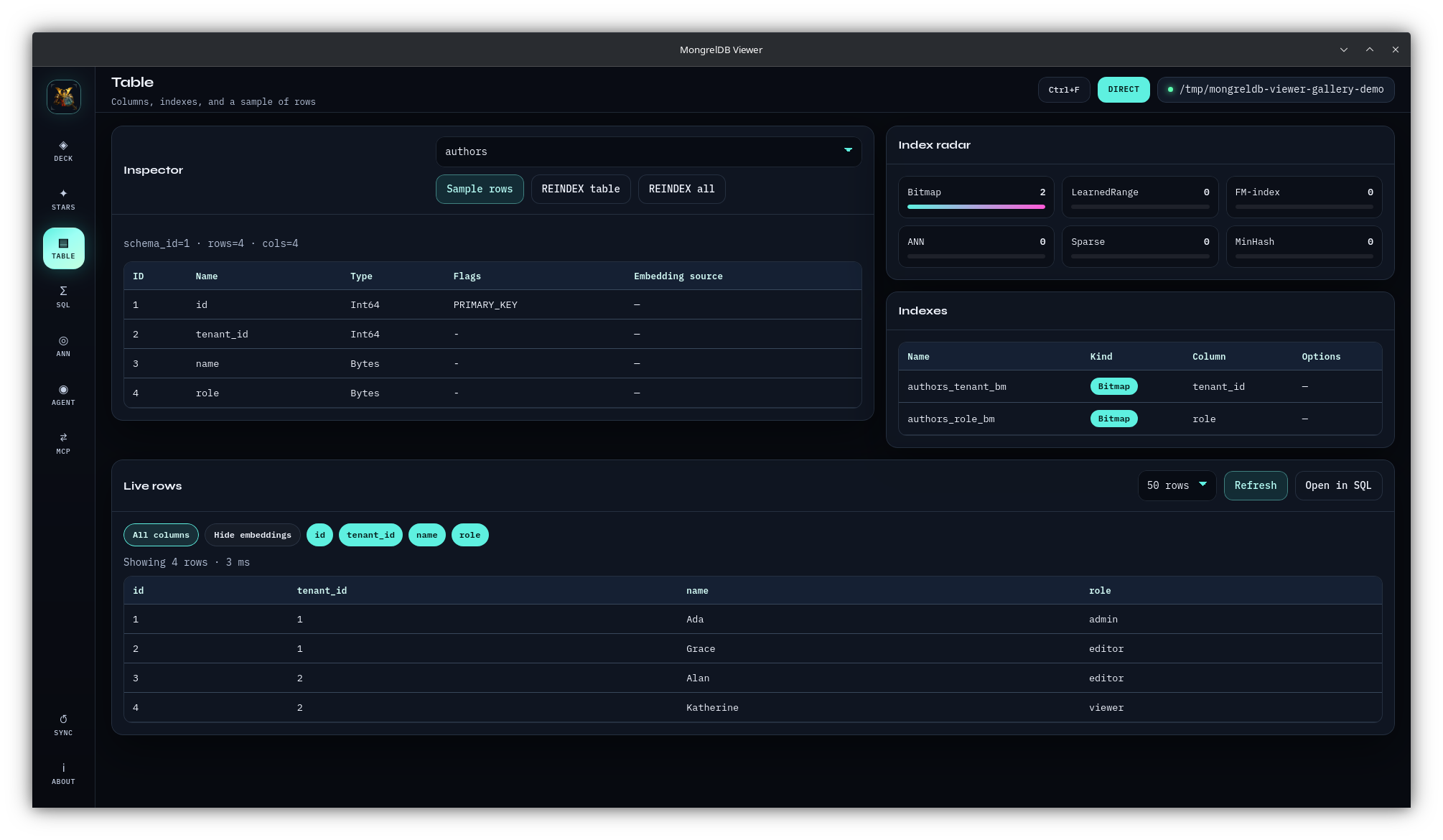Refresh the live rows
The image size is (1443, 840).
(1256, 485)
